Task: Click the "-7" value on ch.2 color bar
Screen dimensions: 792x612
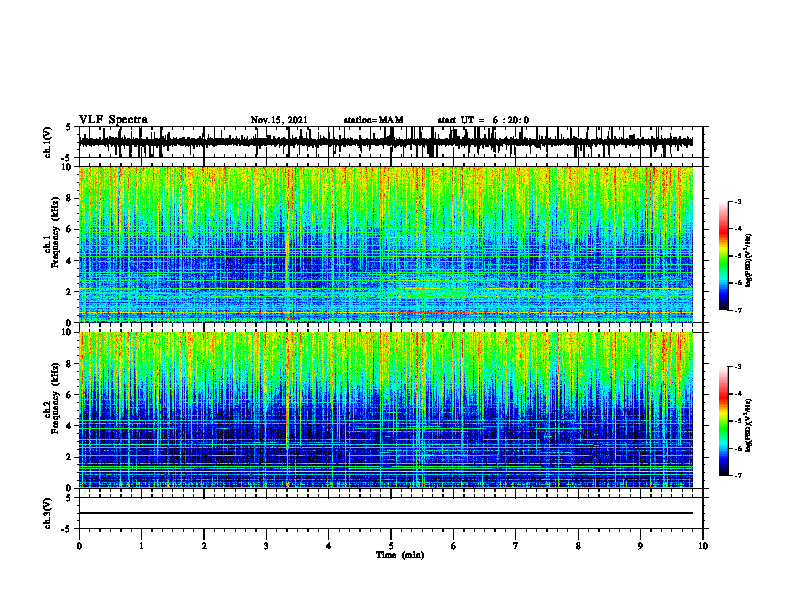Action: 737,475
